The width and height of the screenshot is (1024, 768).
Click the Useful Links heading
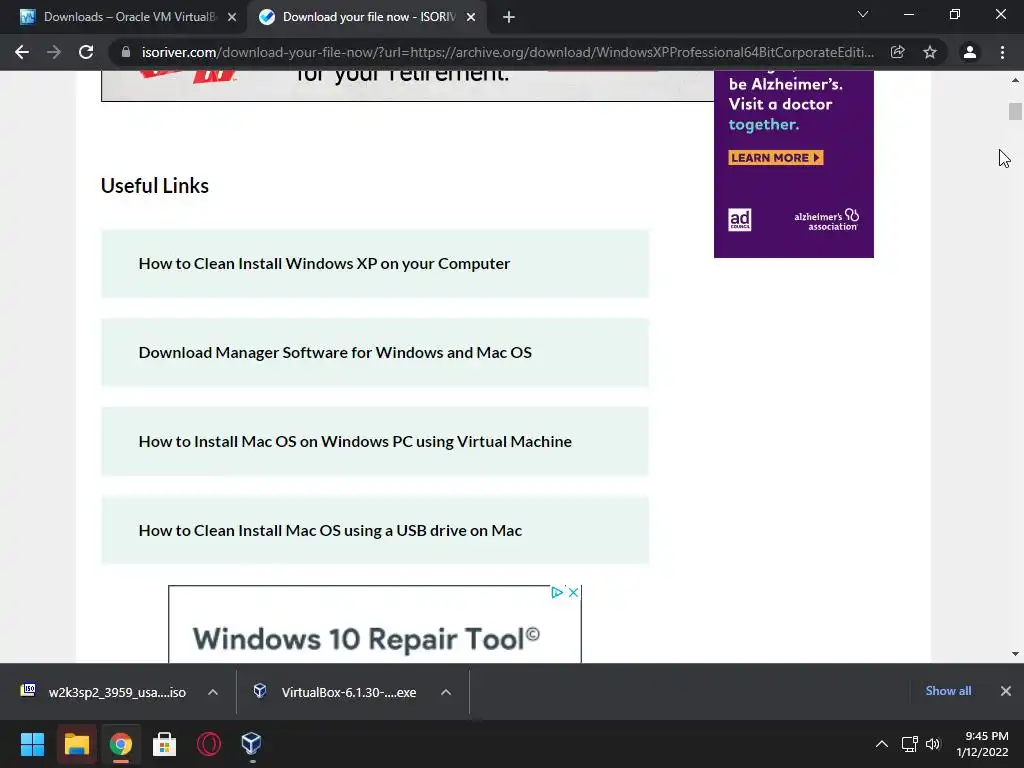155,186
